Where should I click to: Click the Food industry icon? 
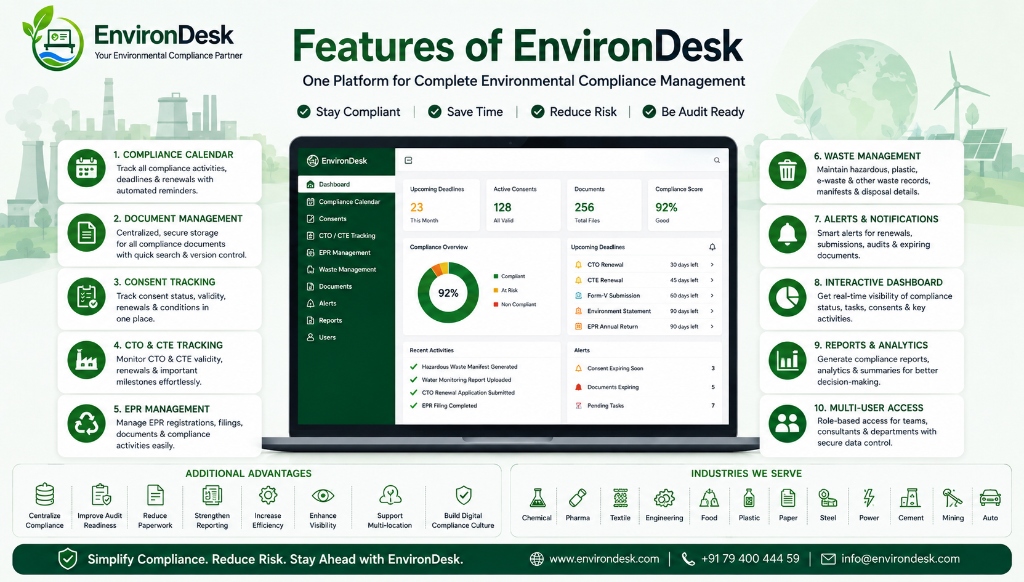click(x=709, y=498)
